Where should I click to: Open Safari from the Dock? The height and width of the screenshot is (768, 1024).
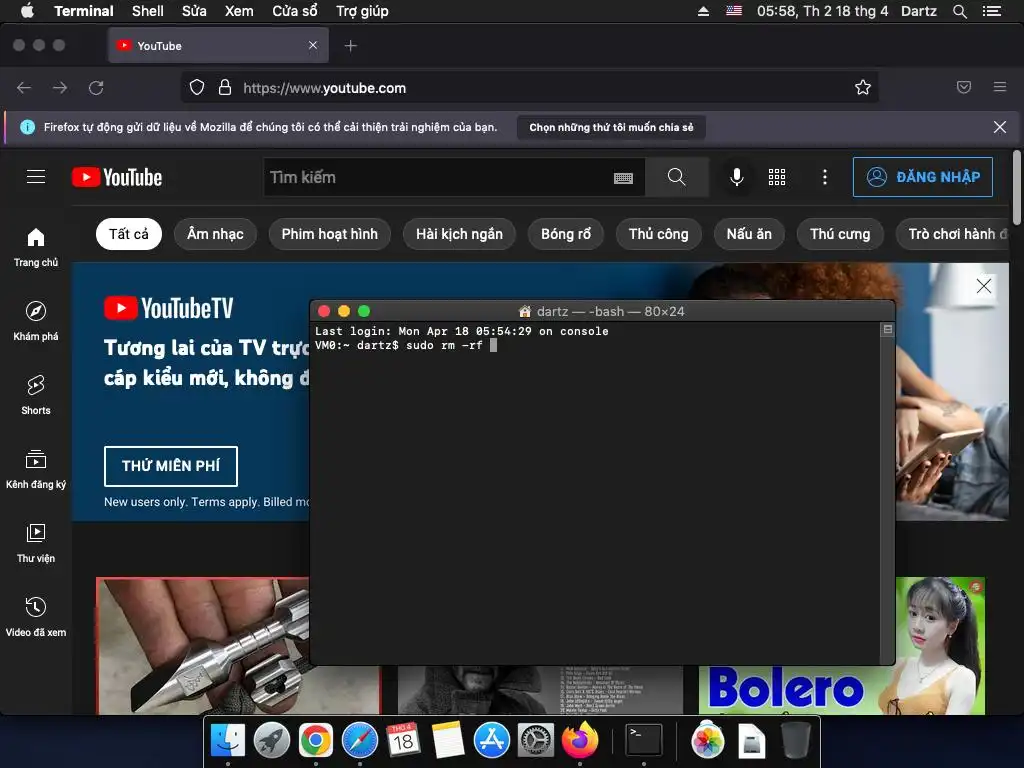point(360,741)
